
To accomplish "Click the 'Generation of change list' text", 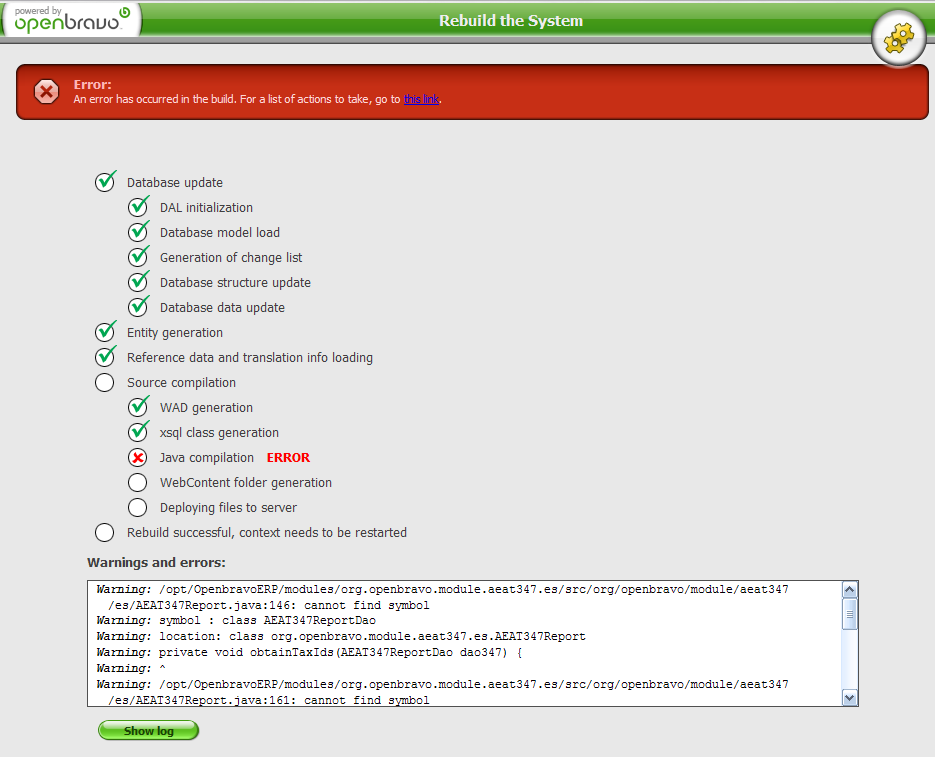I will (231, 258).
